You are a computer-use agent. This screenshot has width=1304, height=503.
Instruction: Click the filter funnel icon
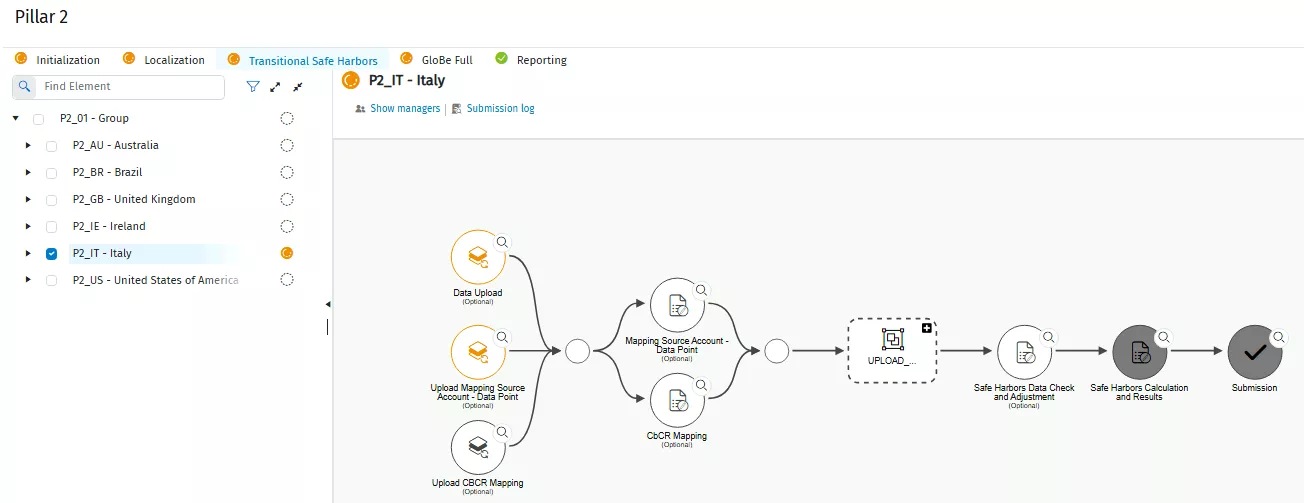point(253,87)
